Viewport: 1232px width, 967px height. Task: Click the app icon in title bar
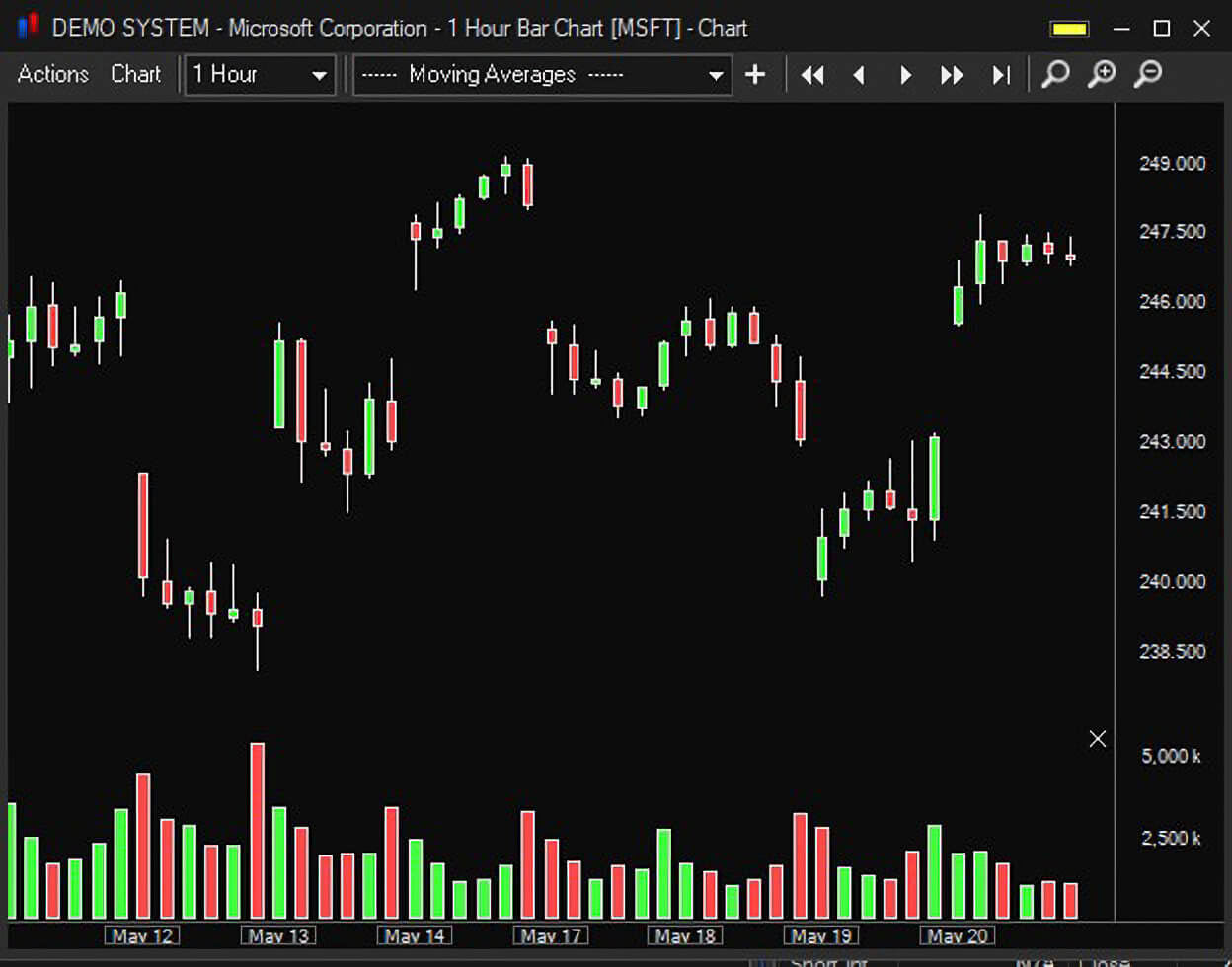click(x=29, y=27)
